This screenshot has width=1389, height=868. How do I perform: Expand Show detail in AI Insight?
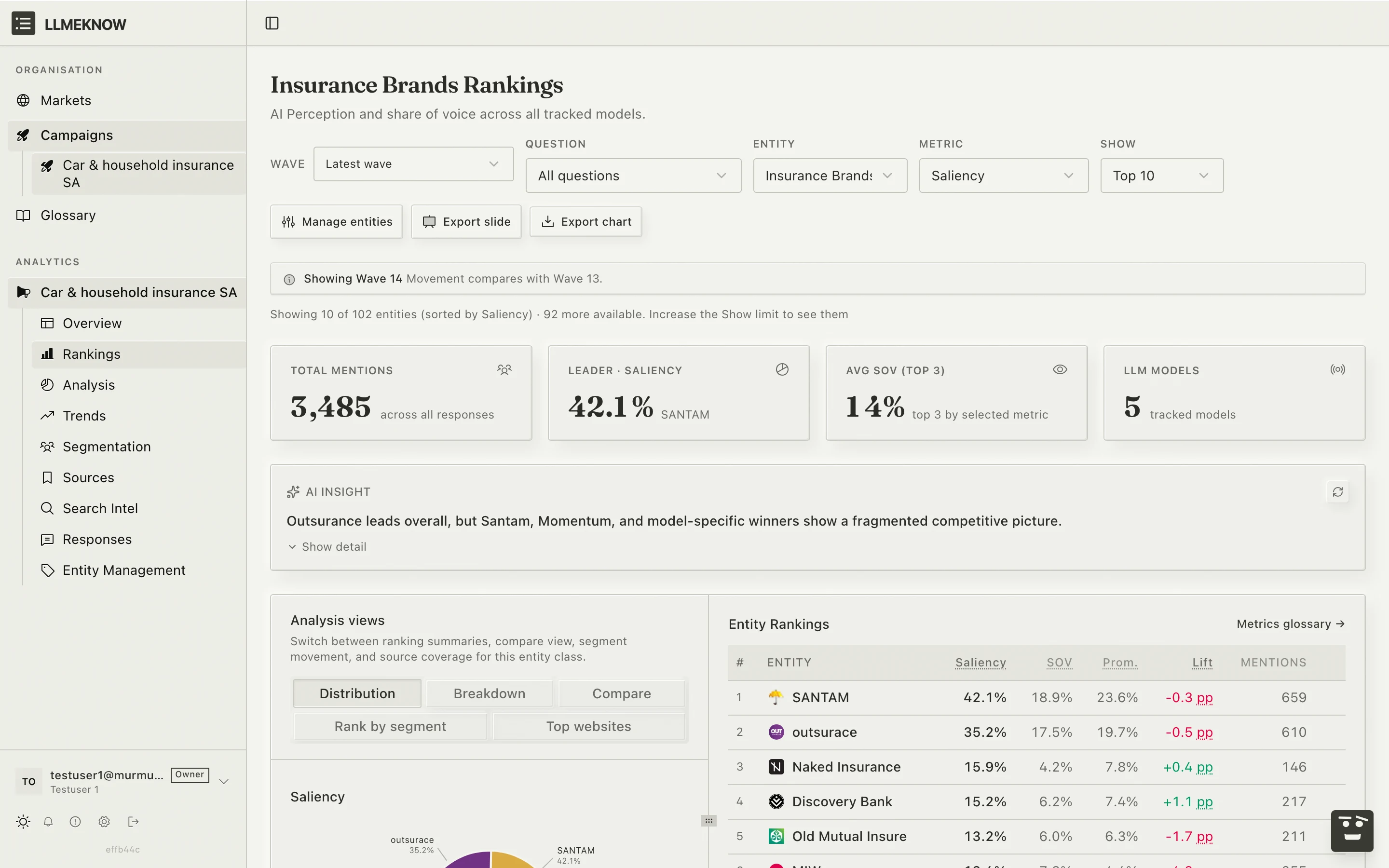(x=327, y=547)
